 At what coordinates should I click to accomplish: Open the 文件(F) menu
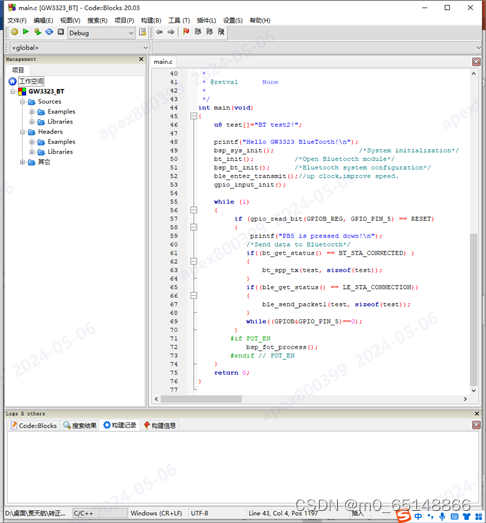click(x=17, y=20)
